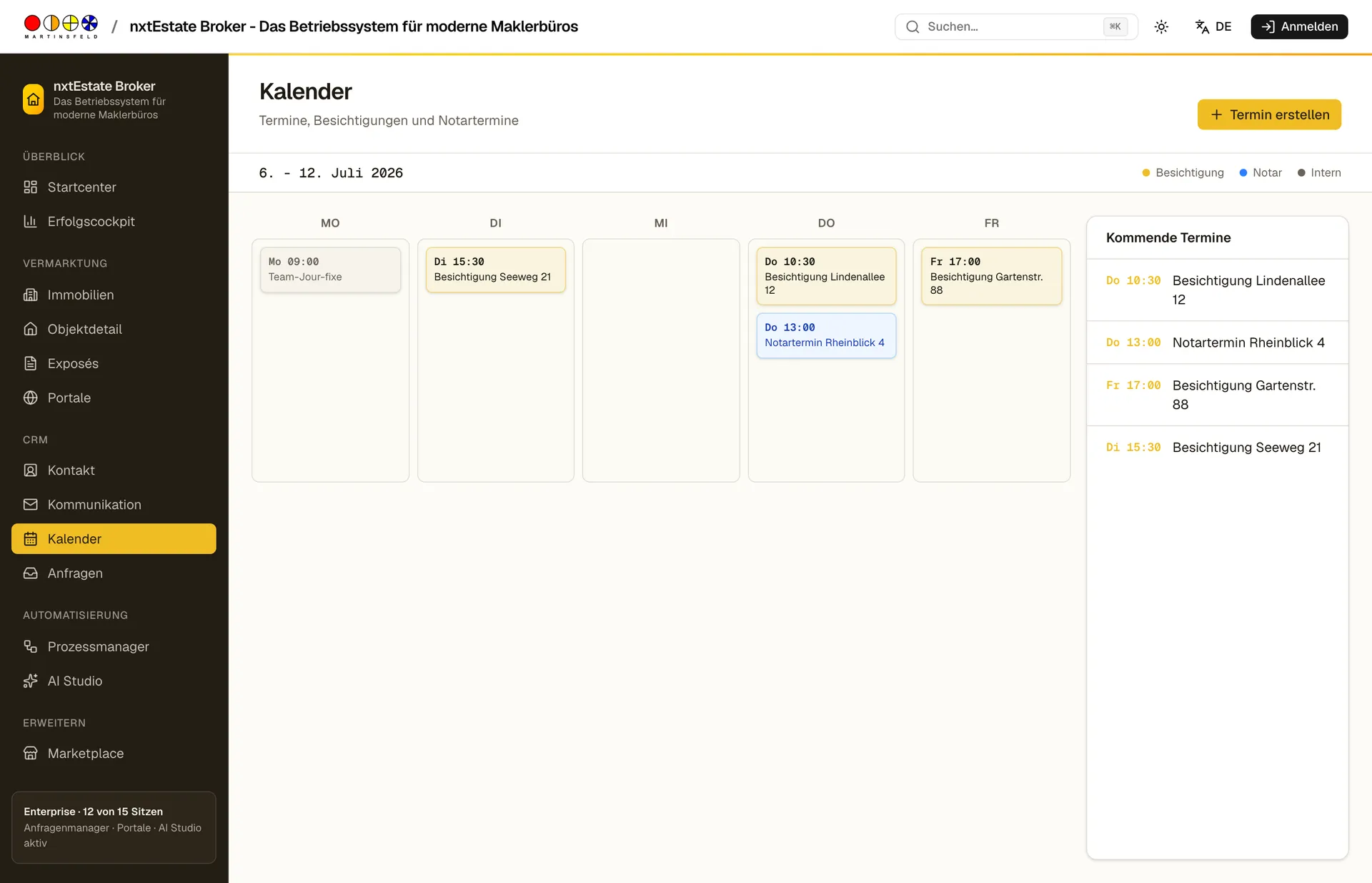The image size is (1372, 883).
Task: Click the search magnifier icon
Action: click(913, 26)
